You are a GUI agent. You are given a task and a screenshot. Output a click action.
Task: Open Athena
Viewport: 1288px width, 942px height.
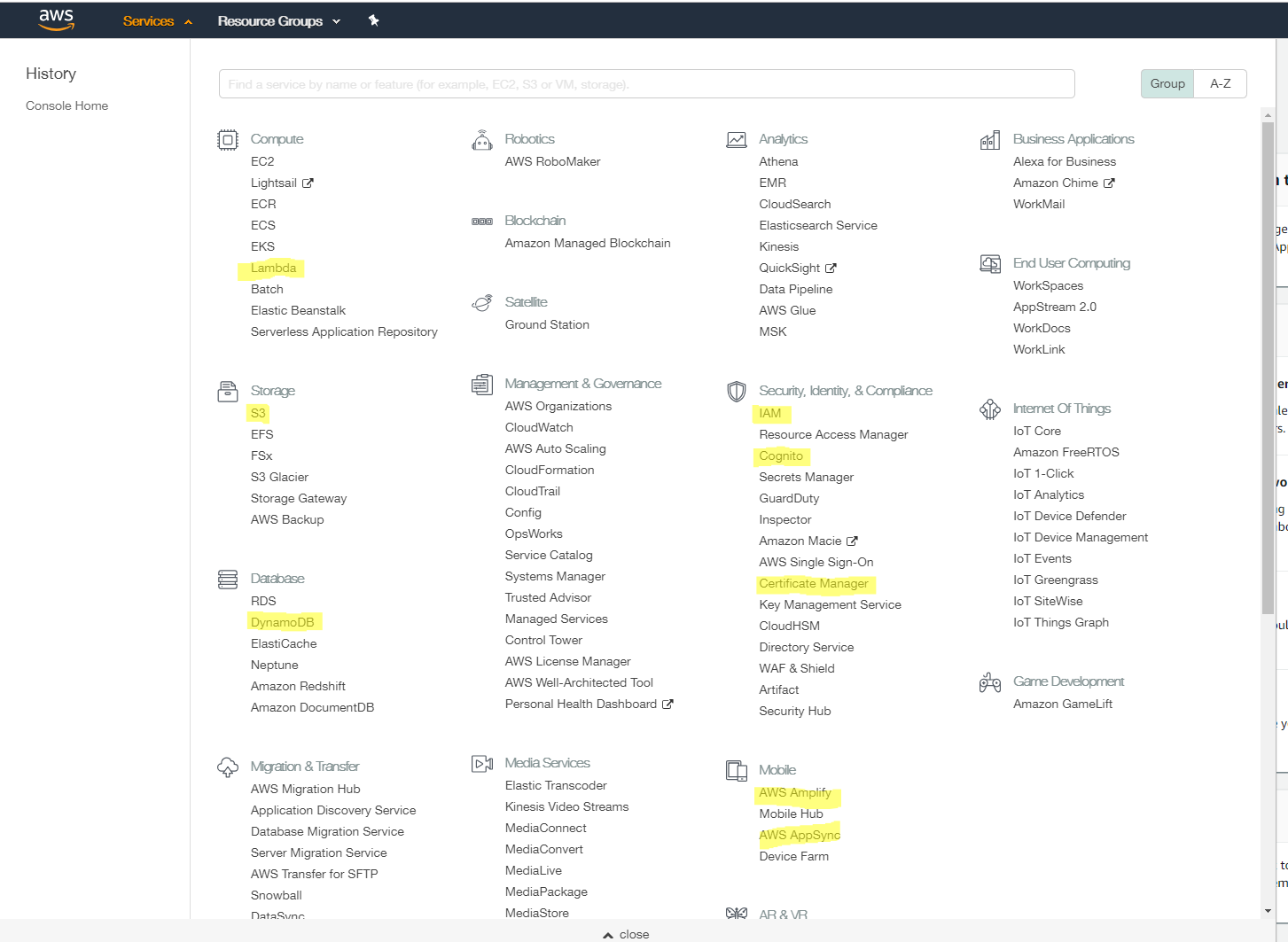point(778,162)
